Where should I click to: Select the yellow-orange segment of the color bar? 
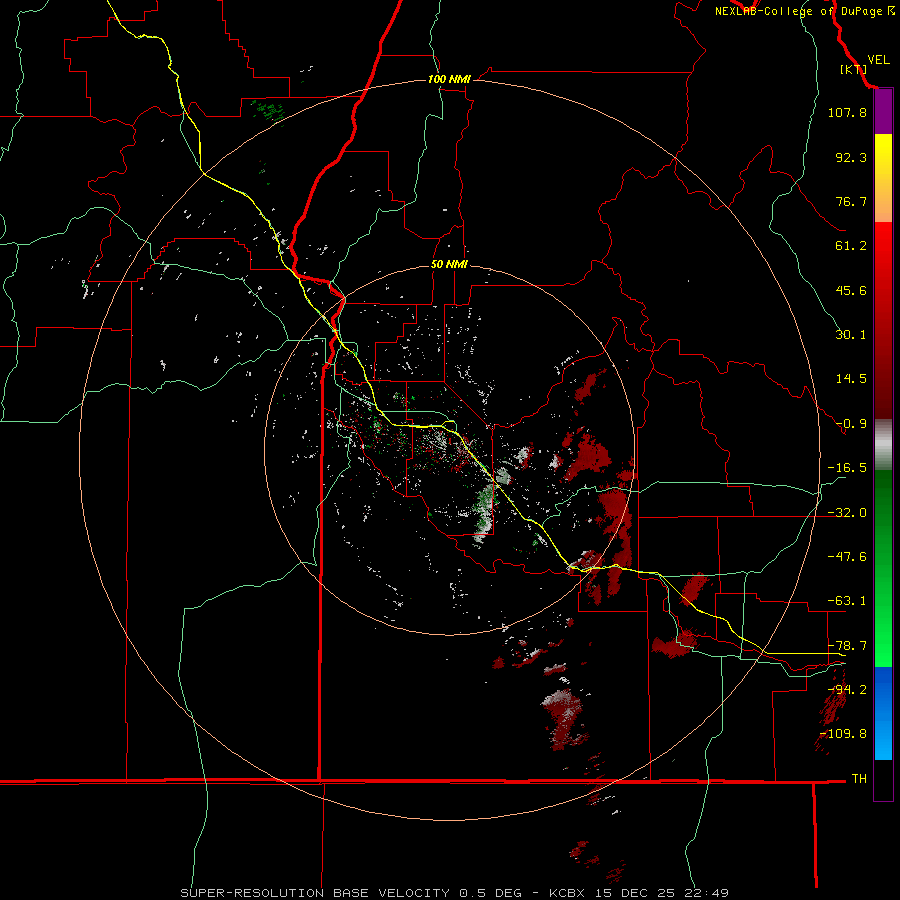pos(883,178)
